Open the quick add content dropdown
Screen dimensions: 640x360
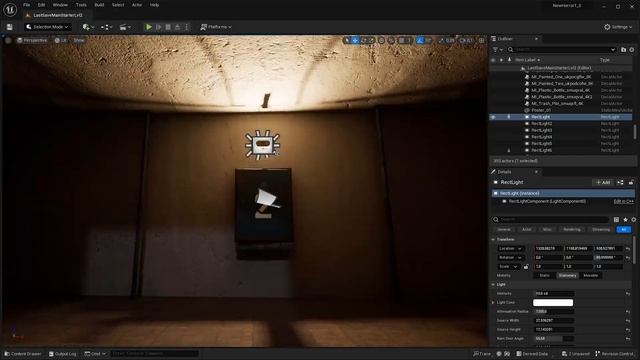(88, 27)
